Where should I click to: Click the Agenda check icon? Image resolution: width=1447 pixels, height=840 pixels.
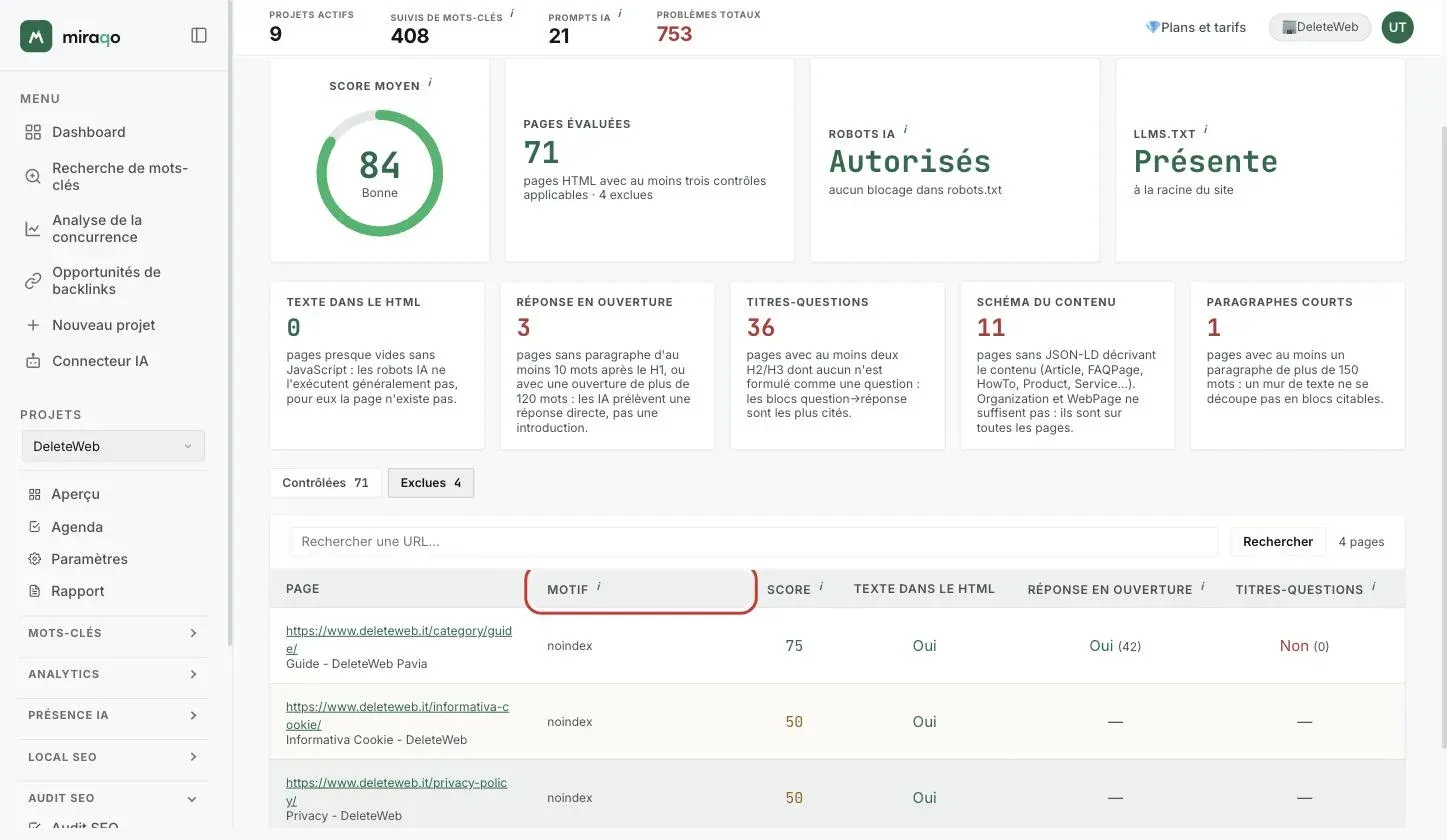(35, 527)
